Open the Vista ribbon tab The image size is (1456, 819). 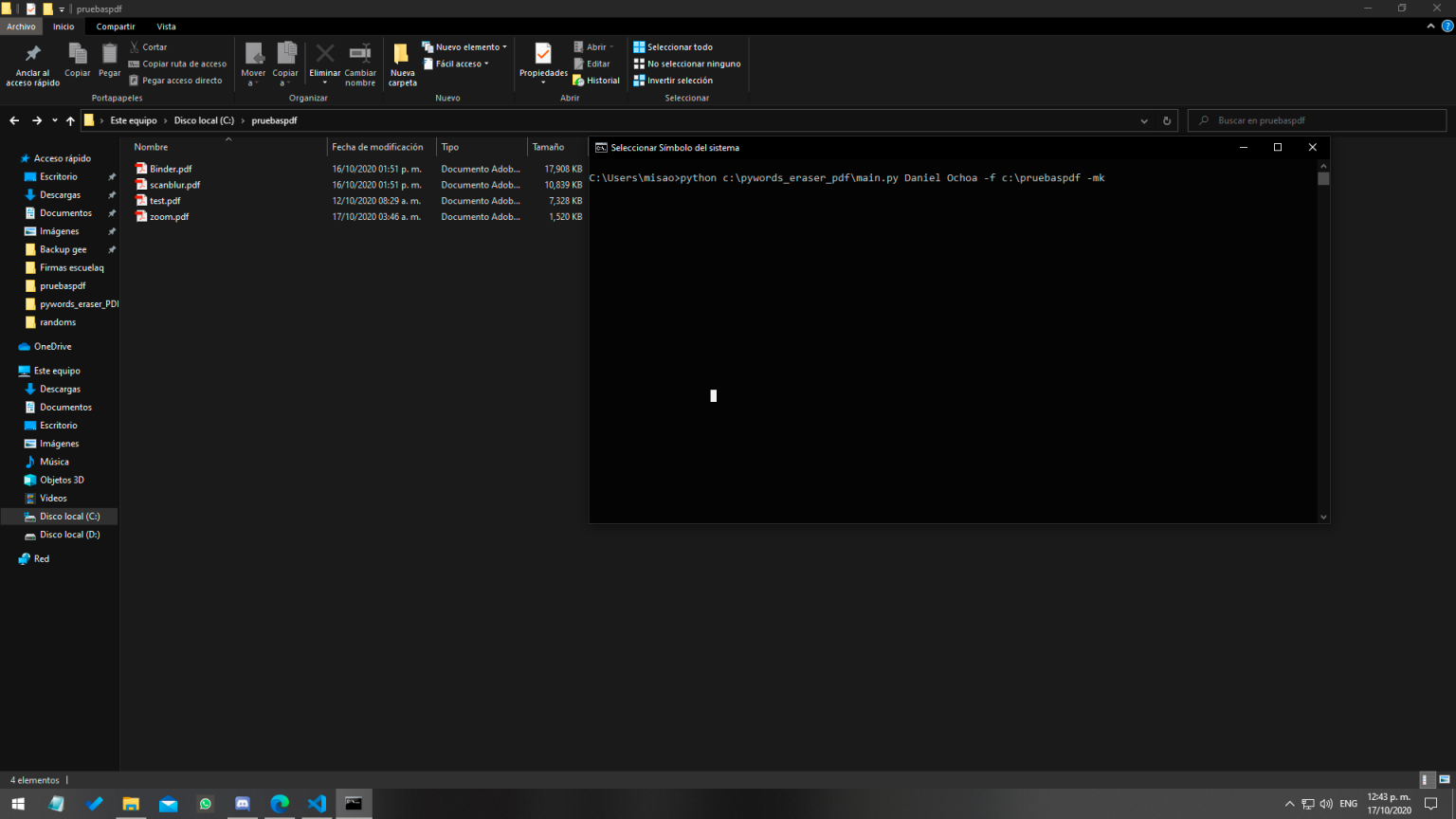(166, 27)
